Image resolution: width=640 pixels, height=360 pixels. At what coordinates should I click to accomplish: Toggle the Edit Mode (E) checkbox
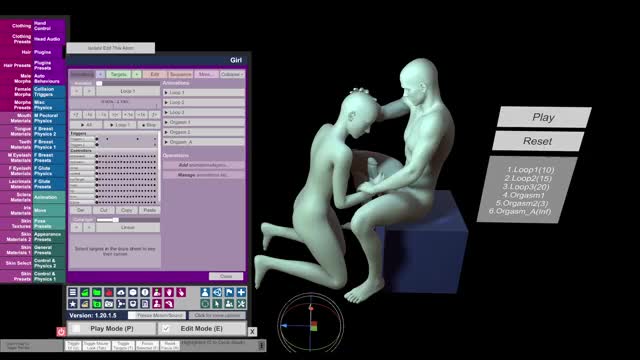point(166,328)
